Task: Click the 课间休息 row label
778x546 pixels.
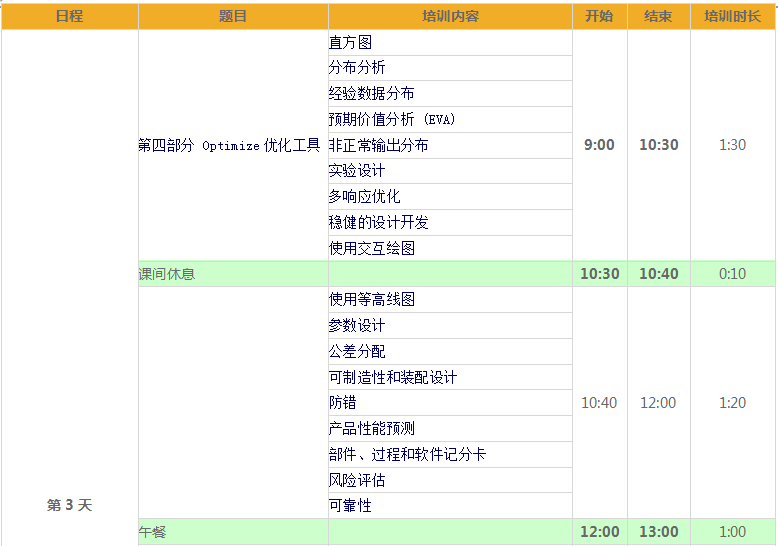Action: pyautogui.click(x=167, y=274)
